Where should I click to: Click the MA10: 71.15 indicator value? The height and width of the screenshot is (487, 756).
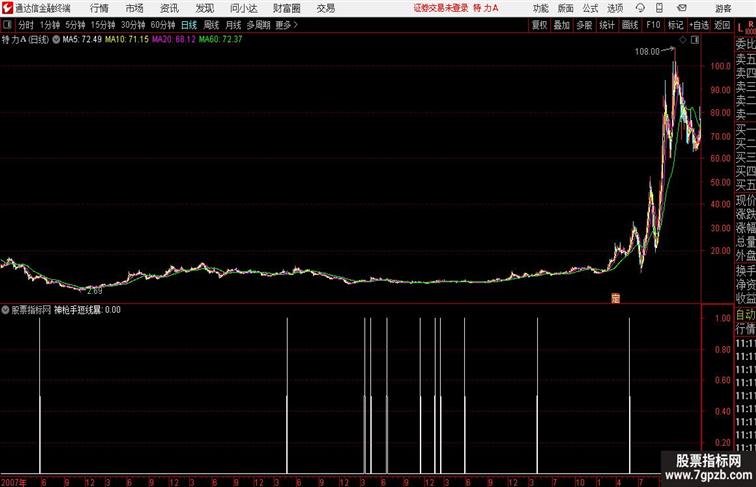click(127, 40)
